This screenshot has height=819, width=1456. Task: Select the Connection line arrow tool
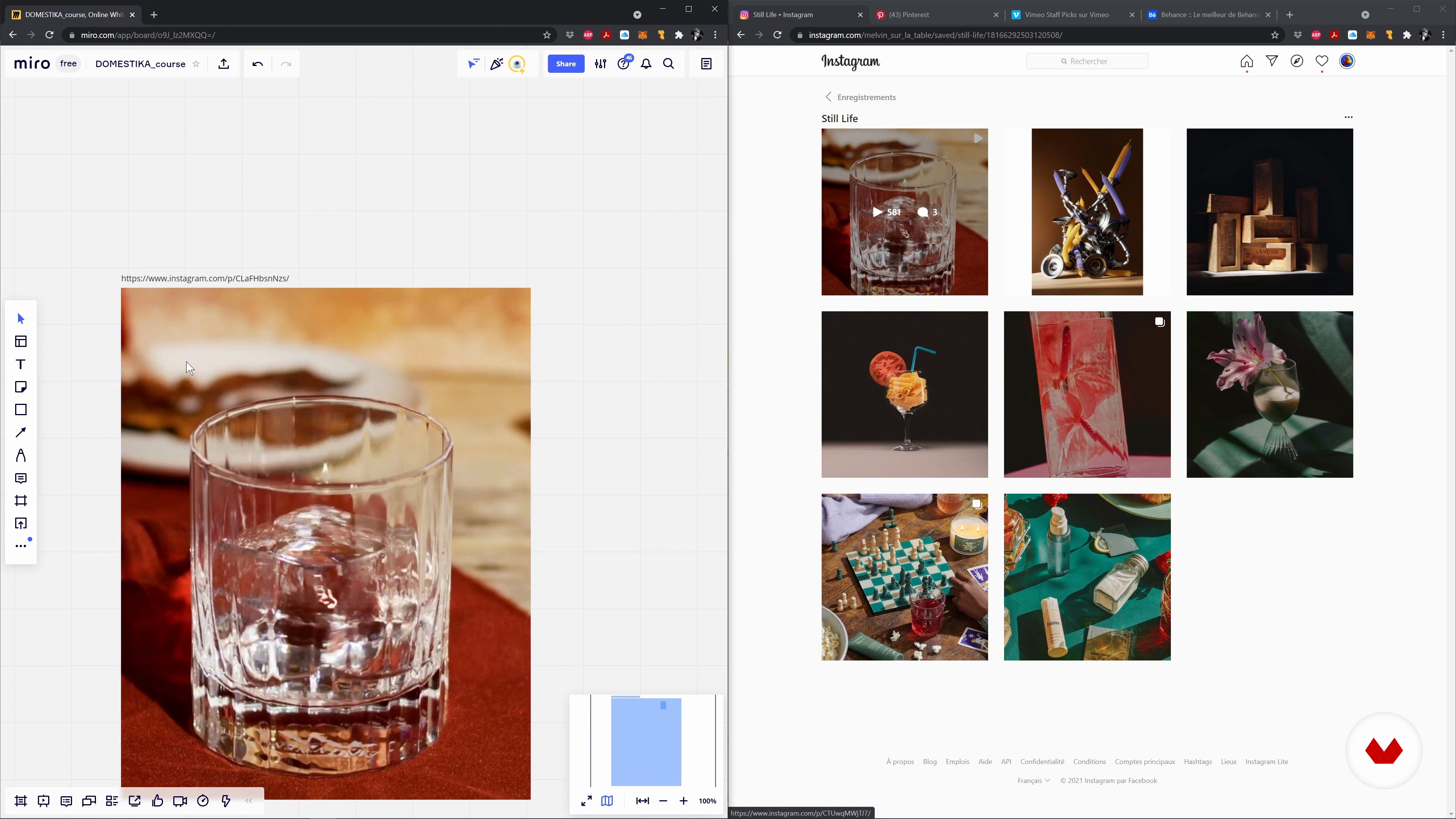[21, 432]
